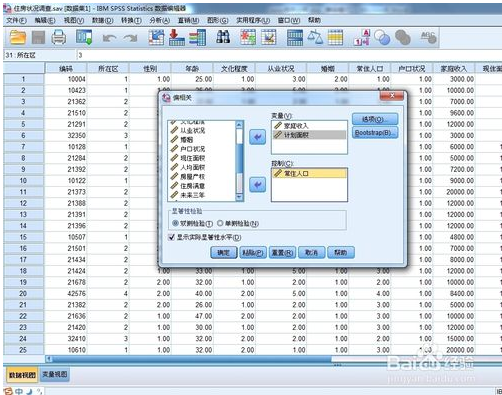Open the 图形(G) menu

click(218, 21)
